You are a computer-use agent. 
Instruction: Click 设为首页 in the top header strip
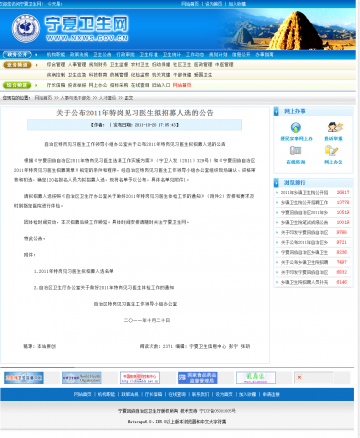click(214, 4)
